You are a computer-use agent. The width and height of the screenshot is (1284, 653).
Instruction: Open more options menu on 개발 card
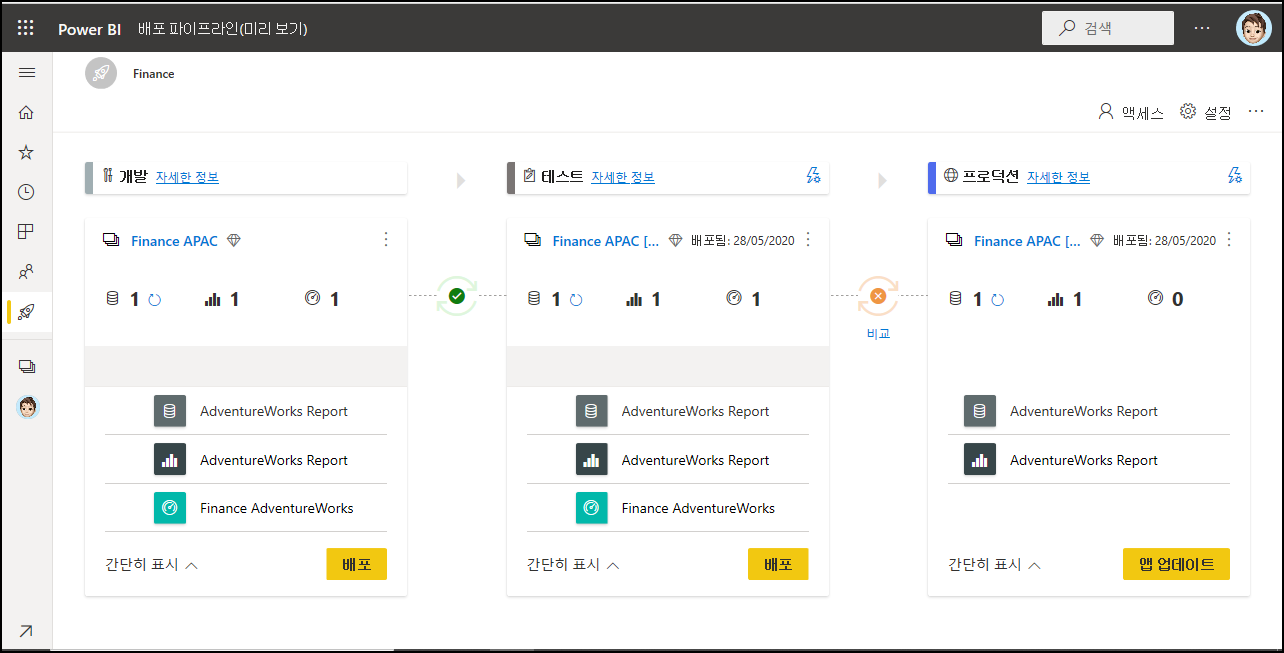click(386, 240)
